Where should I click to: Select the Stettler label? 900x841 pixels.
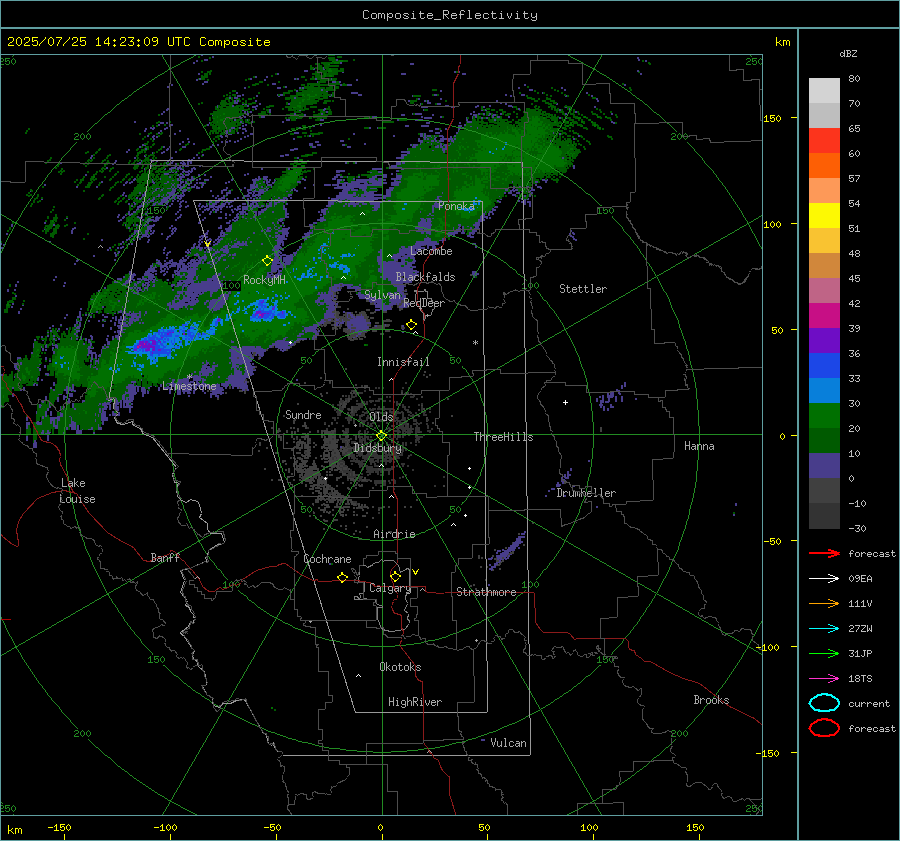[583, 289]
